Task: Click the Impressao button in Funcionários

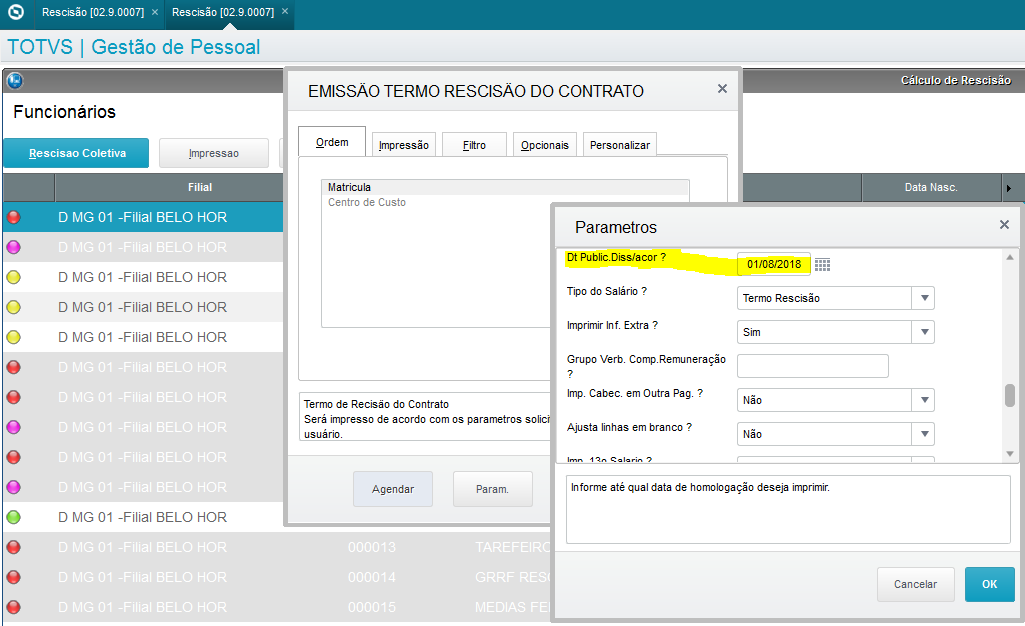Action: pos(214,153)
